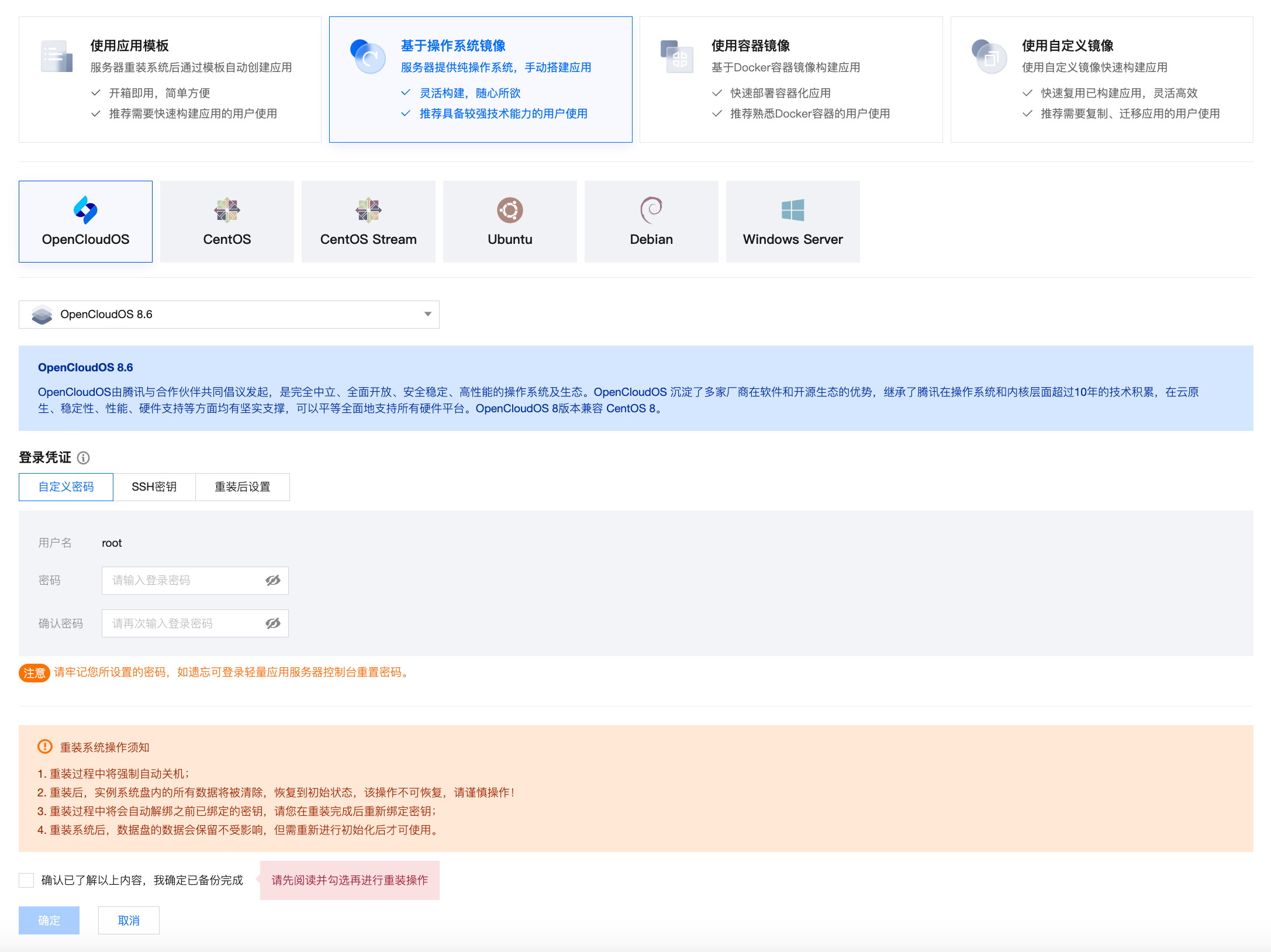Click the OS image mode icon
Viewport: 1271px width, 952px height.
coord(368,57)
